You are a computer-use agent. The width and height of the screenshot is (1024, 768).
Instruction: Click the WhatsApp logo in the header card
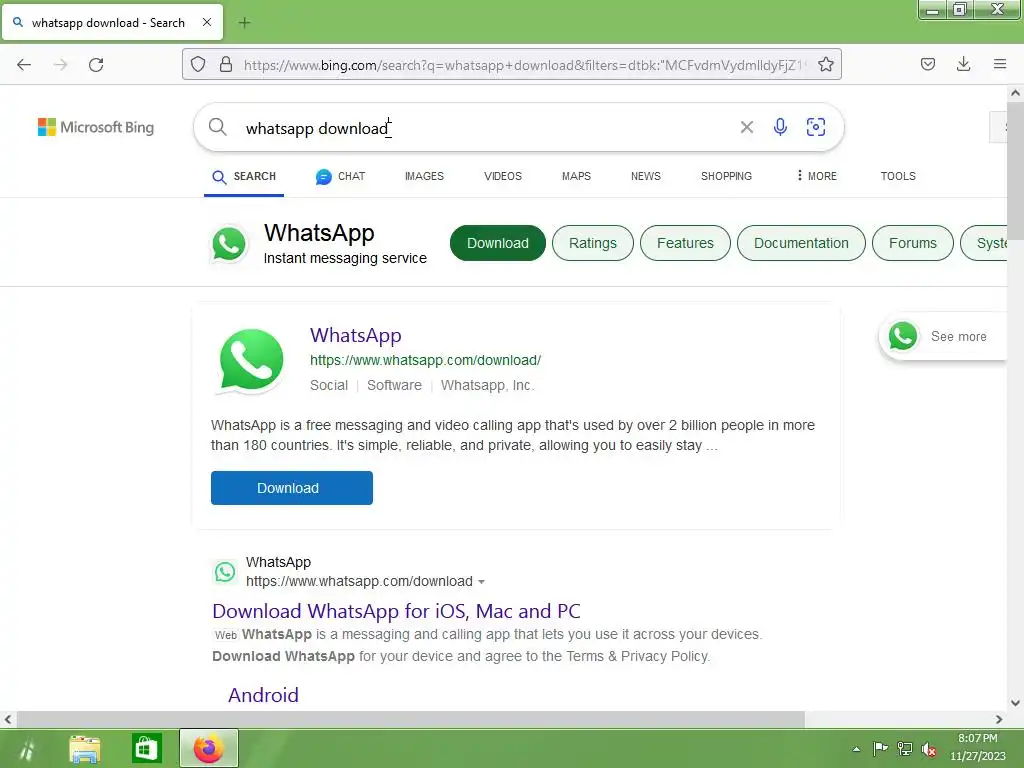(x=229, y=244)
